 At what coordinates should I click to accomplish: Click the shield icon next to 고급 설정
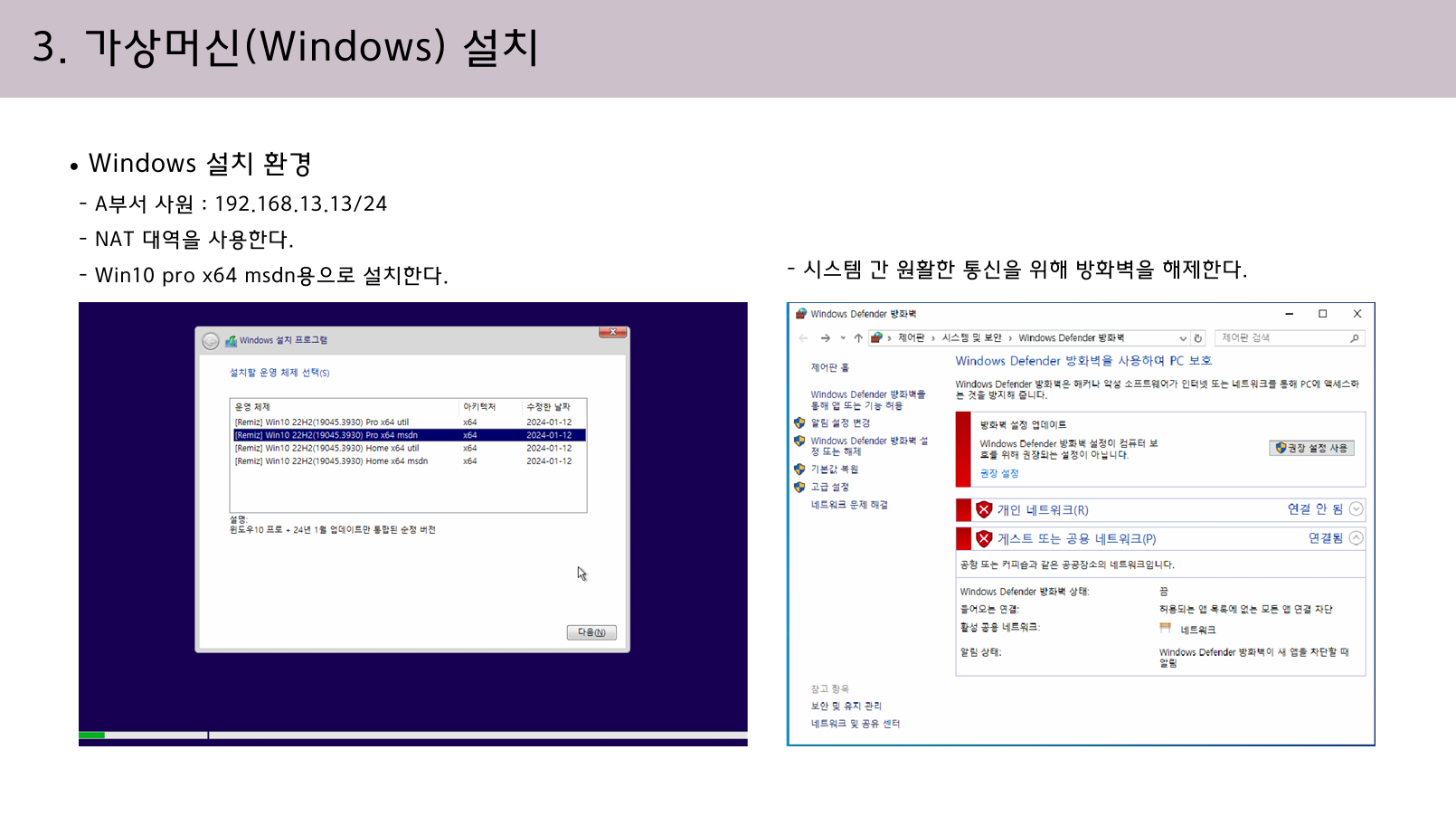click(x=799, y=486)
